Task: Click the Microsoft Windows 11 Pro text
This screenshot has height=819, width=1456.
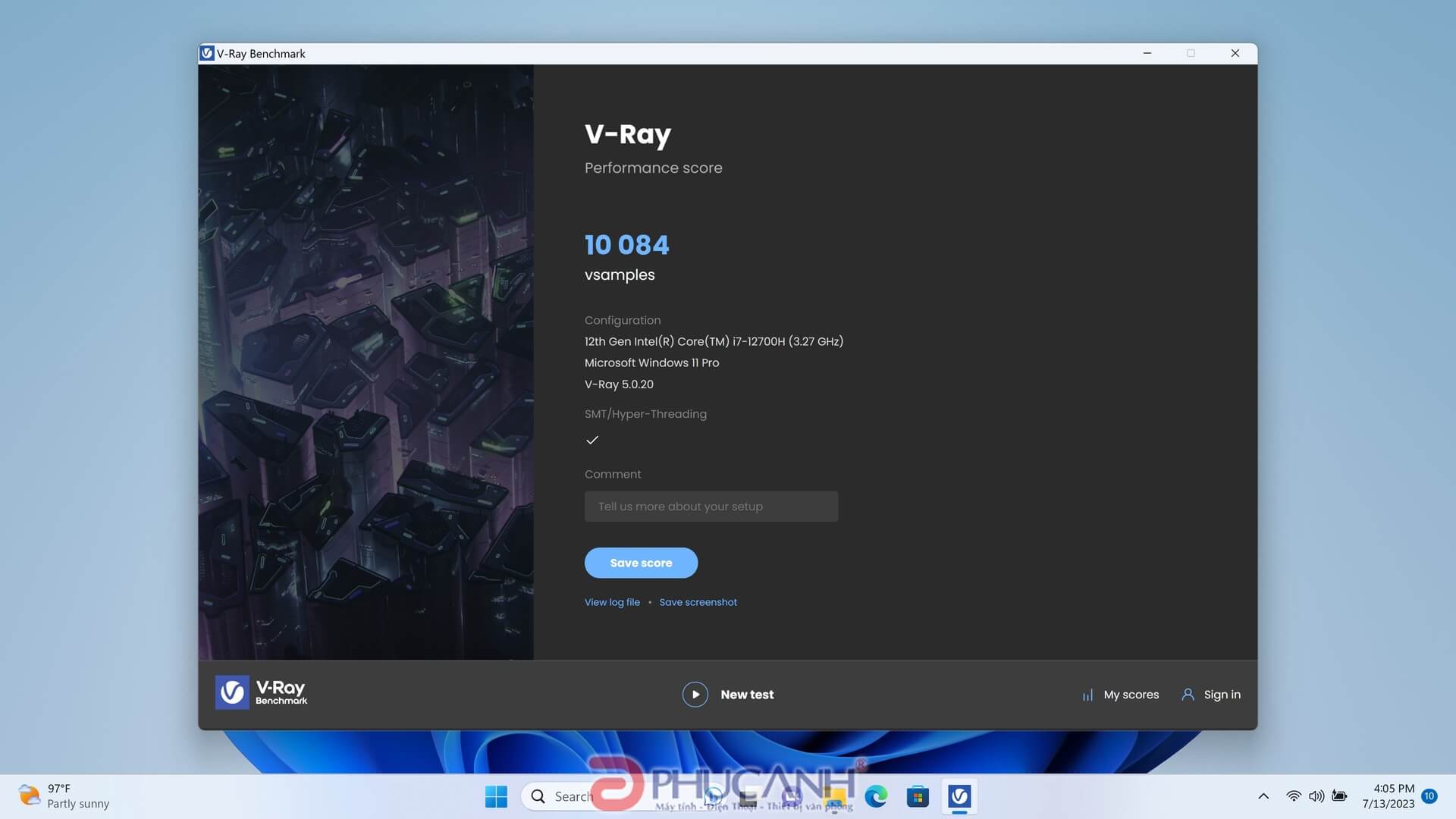Action: pyautogui.click(x=651, y=362)
